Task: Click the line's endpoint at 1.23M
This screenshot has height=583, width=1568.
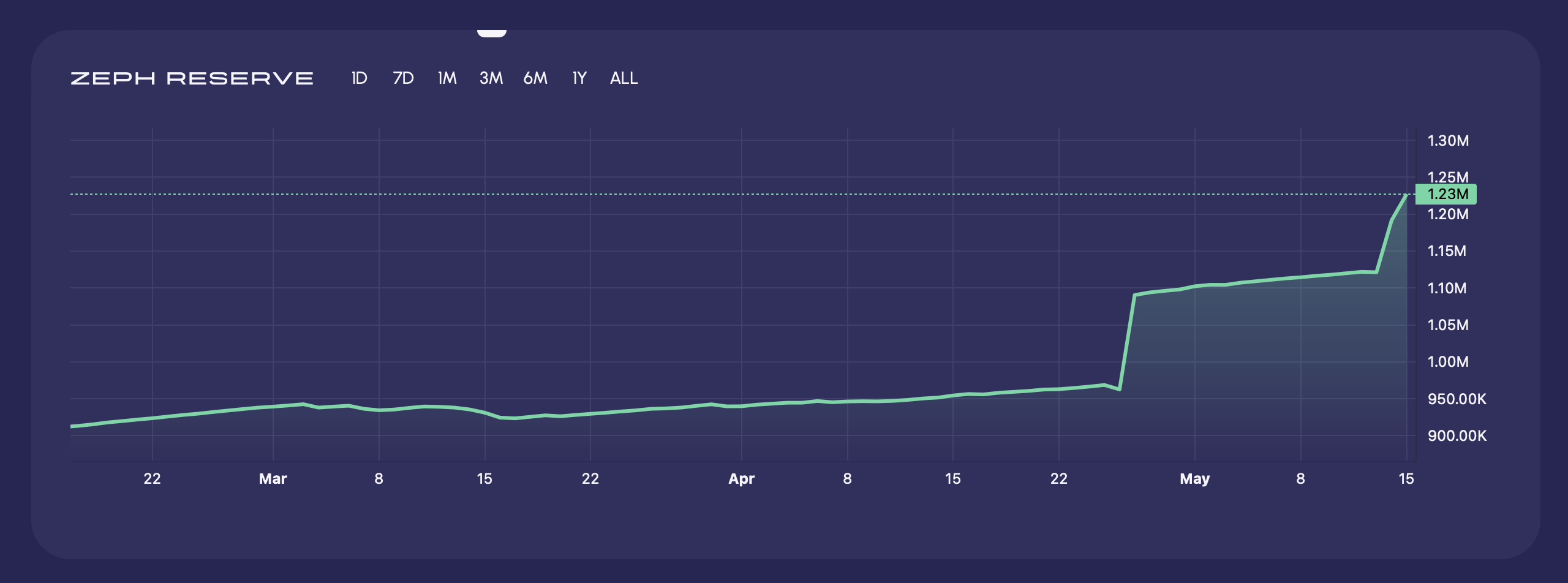Action: click(x=1406, y=195)
